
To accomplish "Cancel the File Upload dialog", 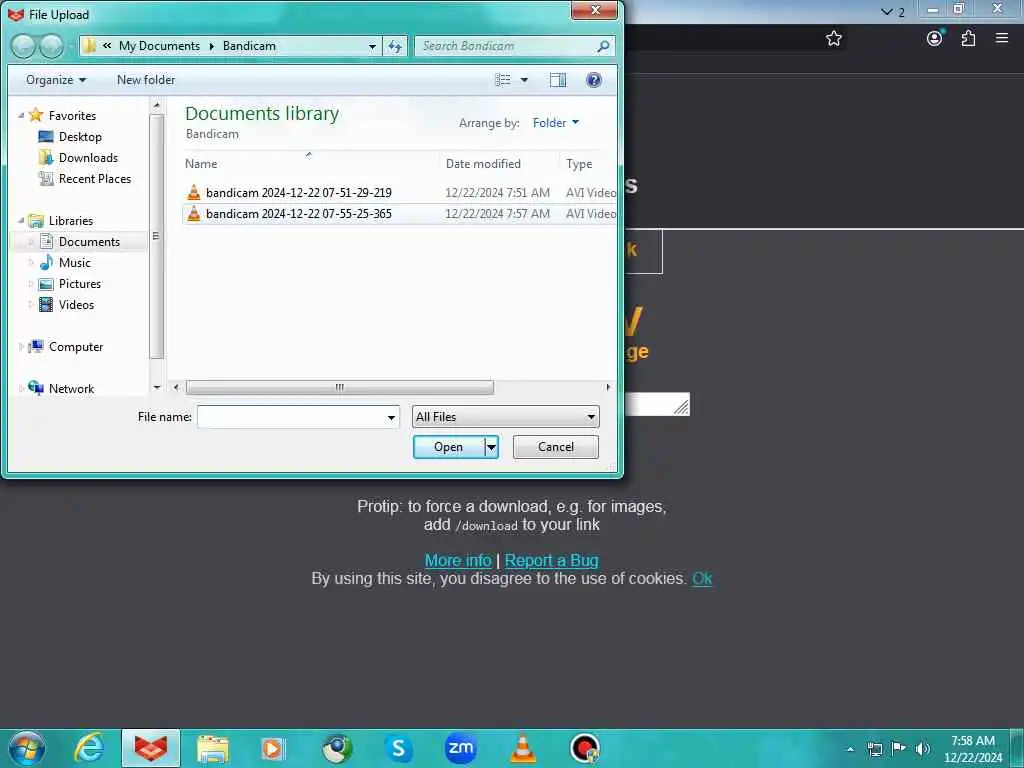I will (x=556, y=447).
